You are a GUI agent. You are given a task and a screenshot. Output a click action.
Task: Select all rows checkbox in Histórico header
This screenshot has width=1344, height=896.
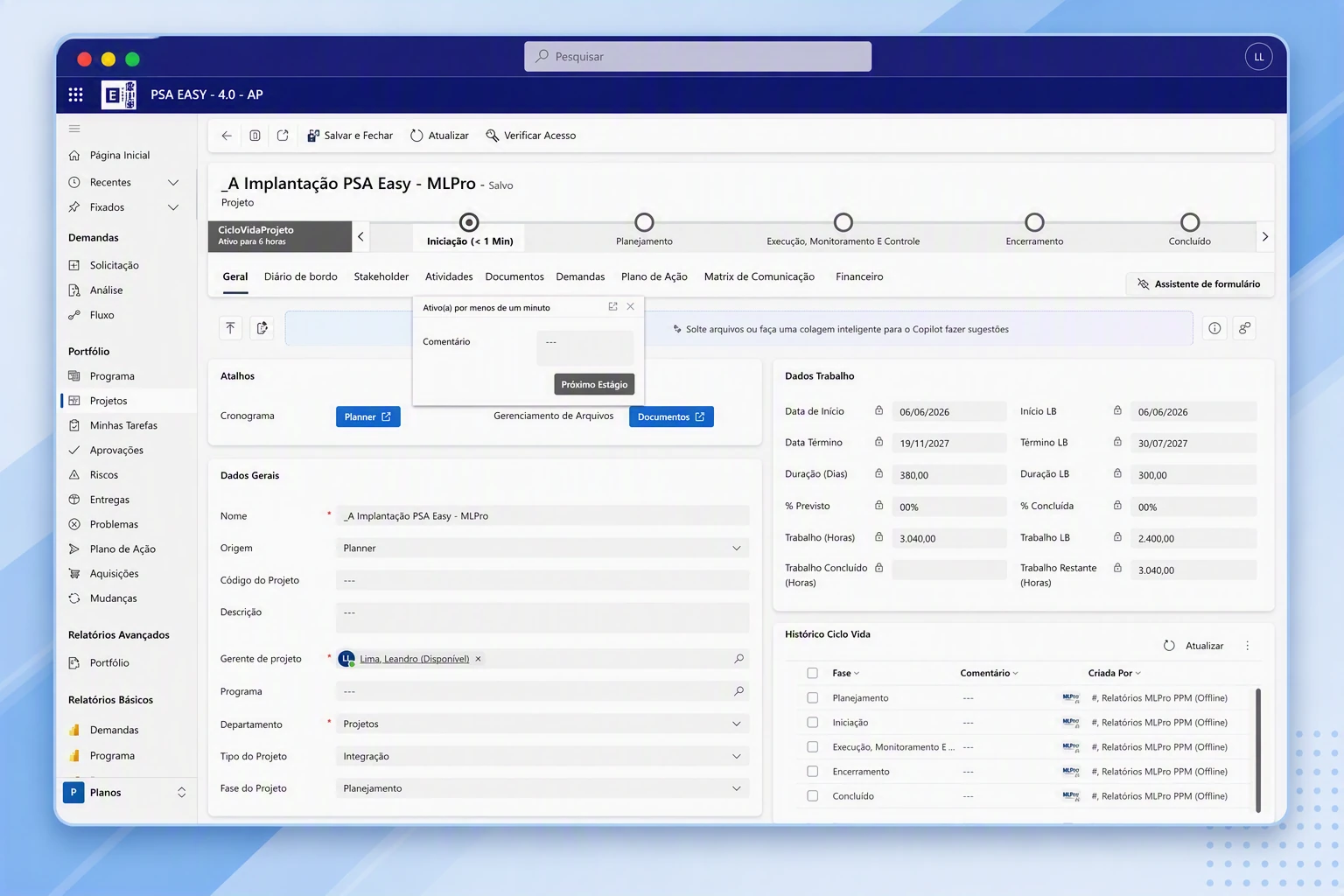(x=812, y=673)
